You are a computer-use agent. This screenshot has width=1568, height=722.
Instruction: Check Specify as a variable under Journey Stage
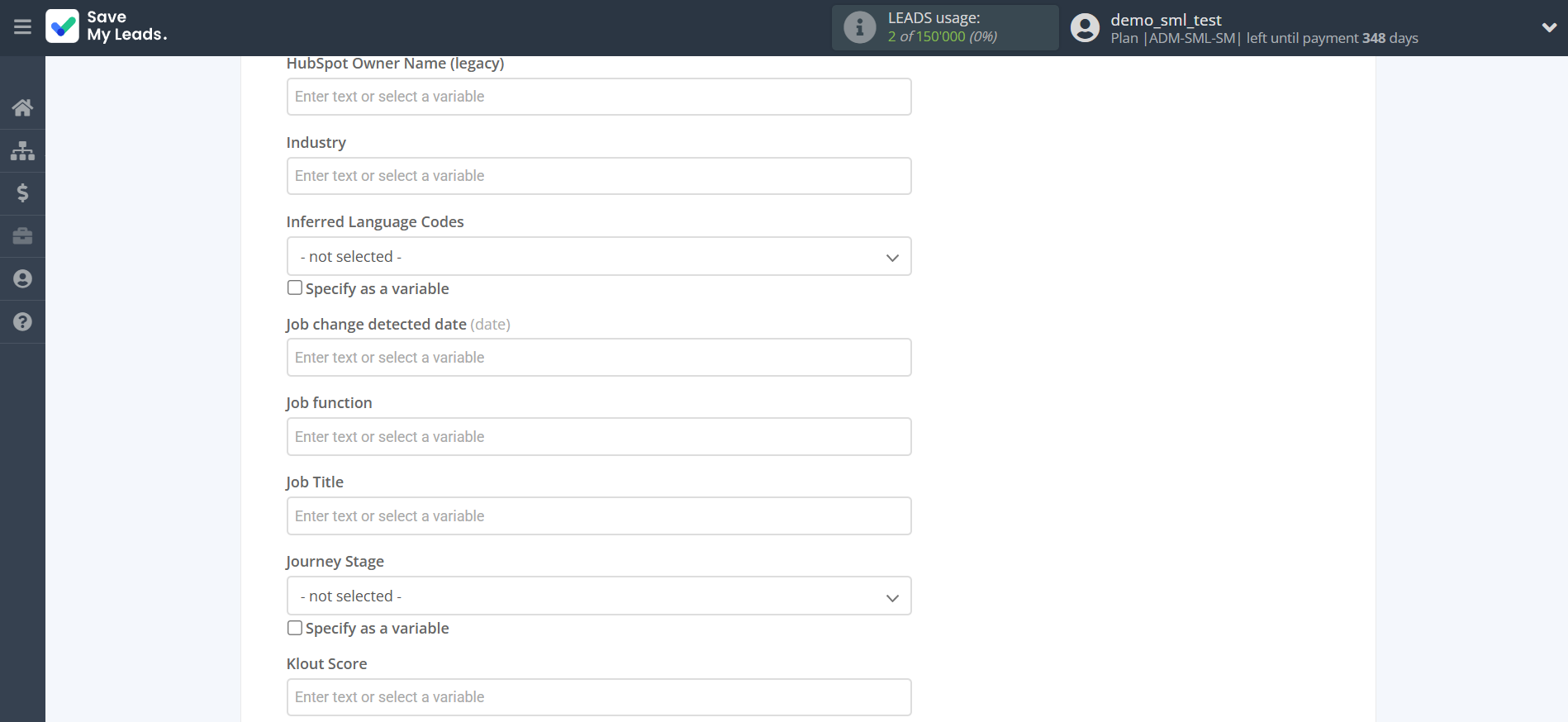click(295, 628)
